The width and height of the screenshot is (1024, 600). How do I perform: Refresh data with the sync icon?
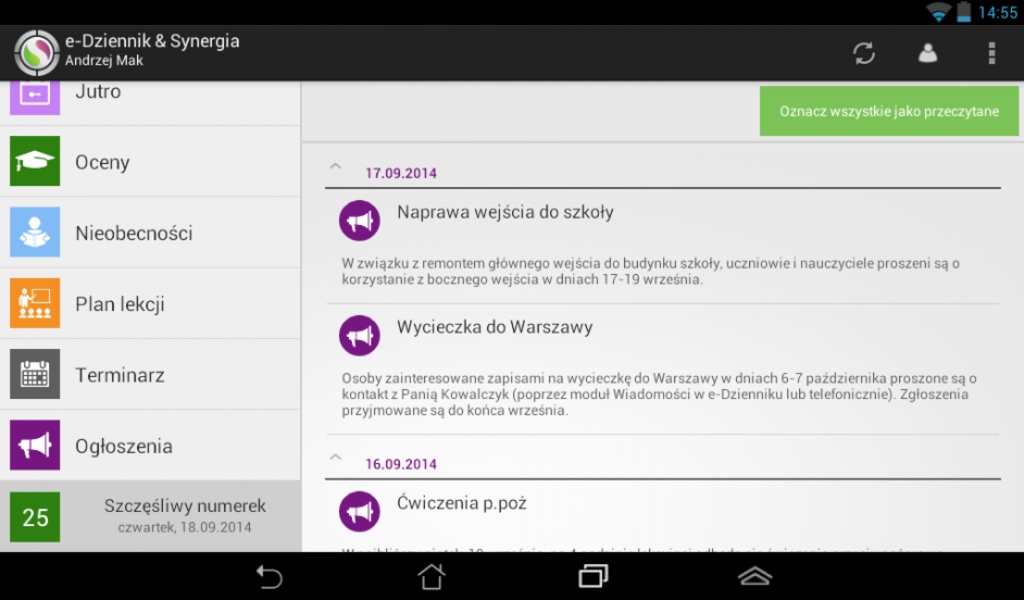tap(864, 53)
